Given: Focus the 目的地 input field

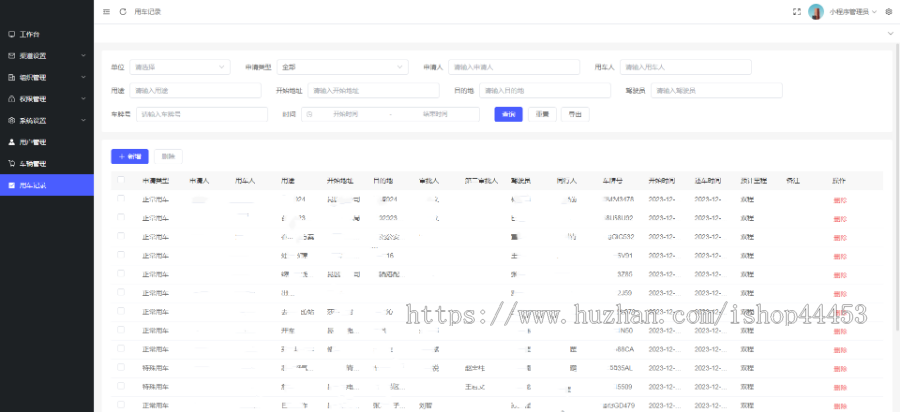Looking at the screenshot, I should [x=545, y=91].
